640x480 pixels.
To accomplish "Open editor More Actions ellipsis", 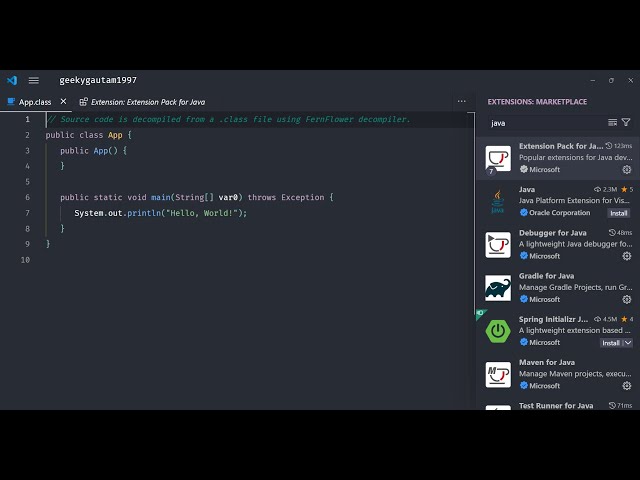I will coord(461,101).
